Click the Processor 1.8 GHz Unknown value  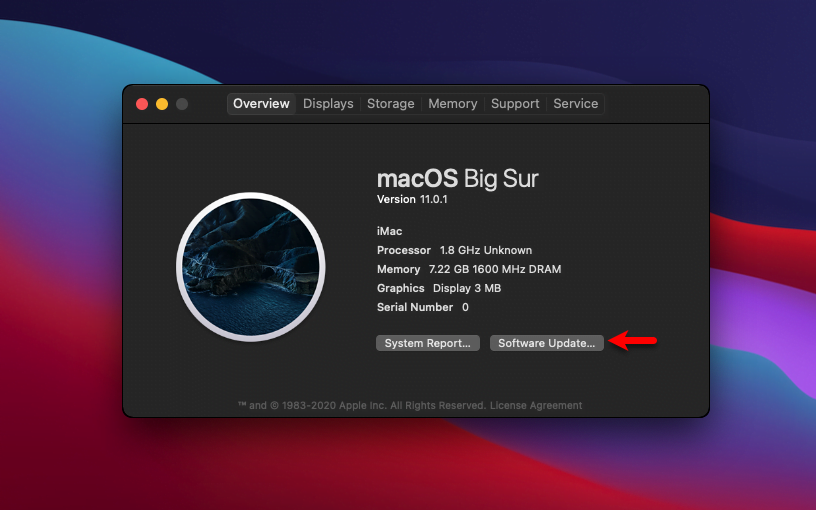click(454, 250)
